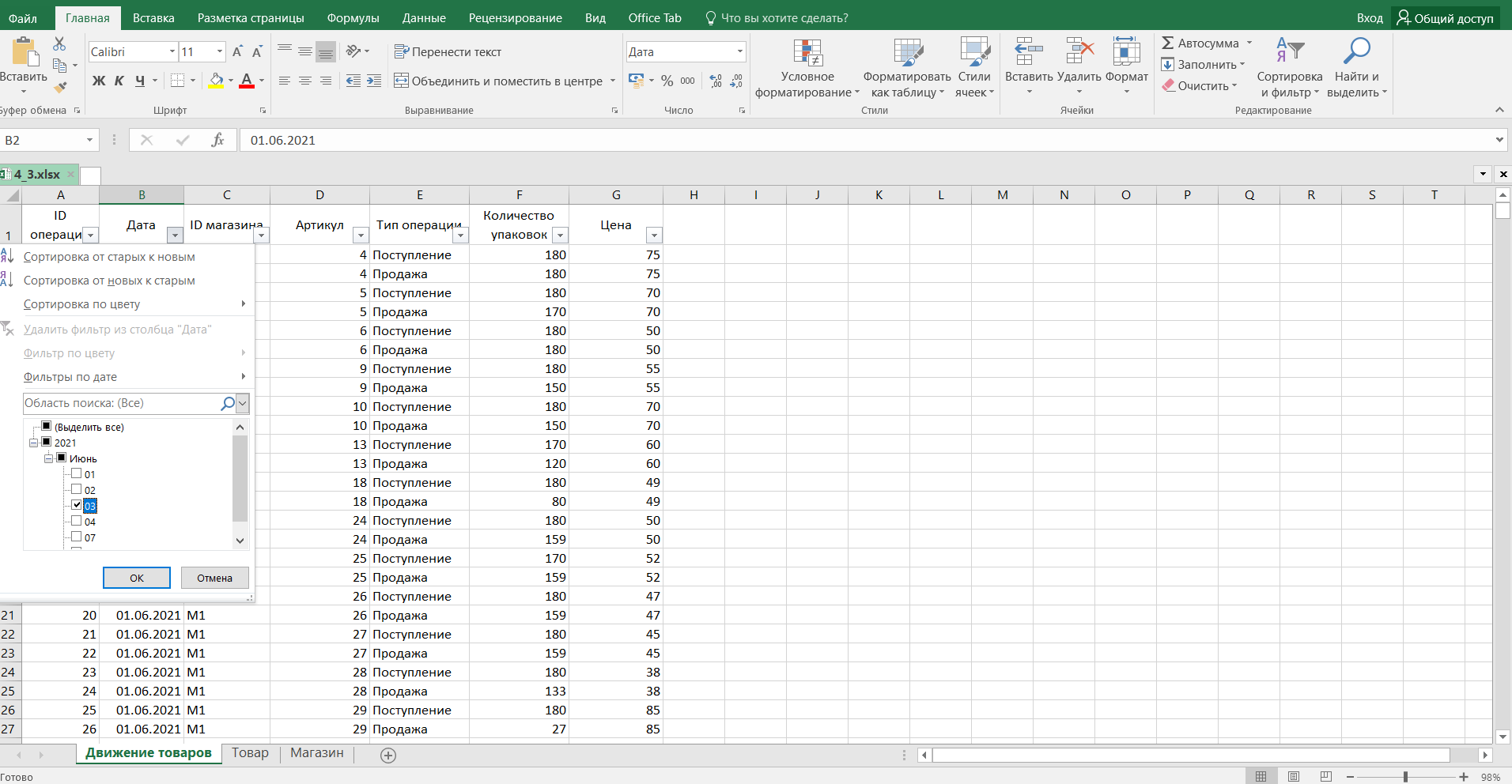Toggle Перенести текст wrap option
This screenshot has height=784, width=1512.
(448, 52)
